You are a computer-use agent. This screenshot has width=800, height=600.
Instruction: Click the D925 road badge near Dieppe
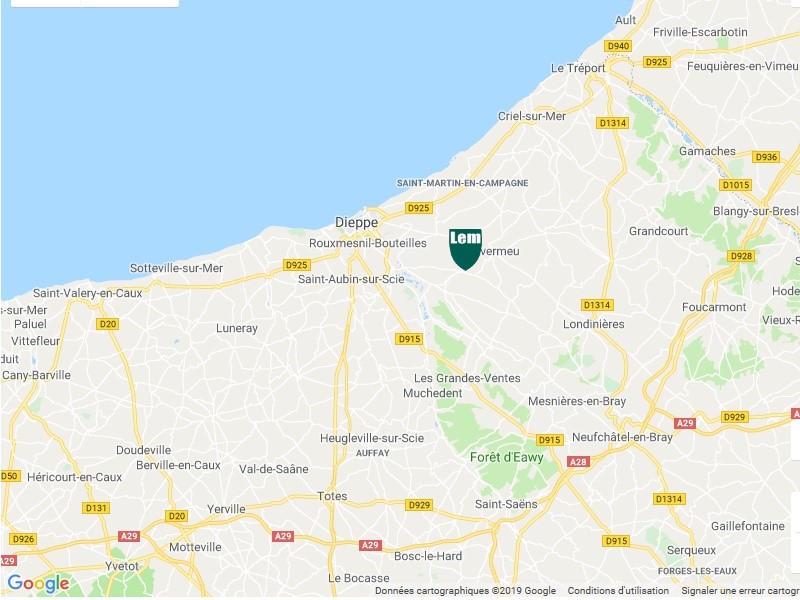coord(418,208)
